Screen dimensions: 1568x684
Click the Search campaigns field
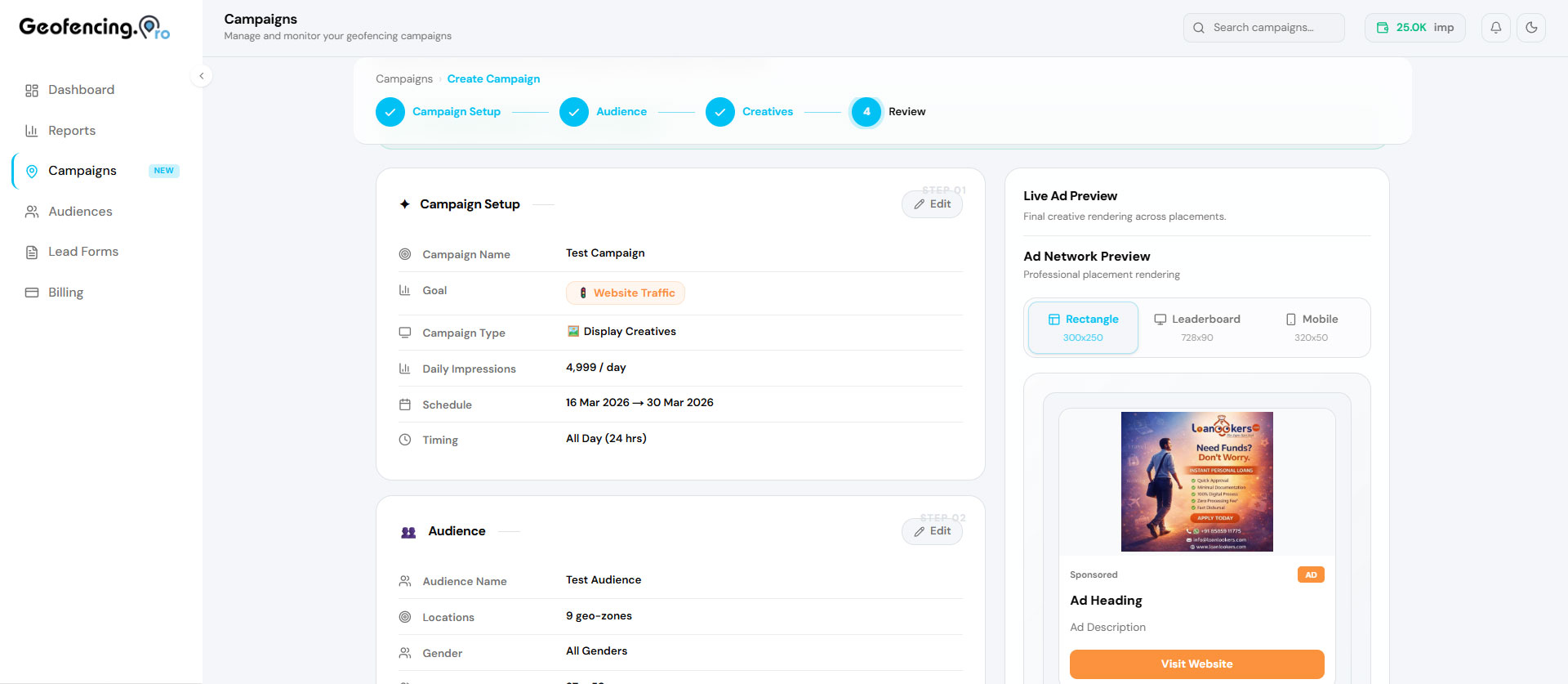(x=1263, y=28)
